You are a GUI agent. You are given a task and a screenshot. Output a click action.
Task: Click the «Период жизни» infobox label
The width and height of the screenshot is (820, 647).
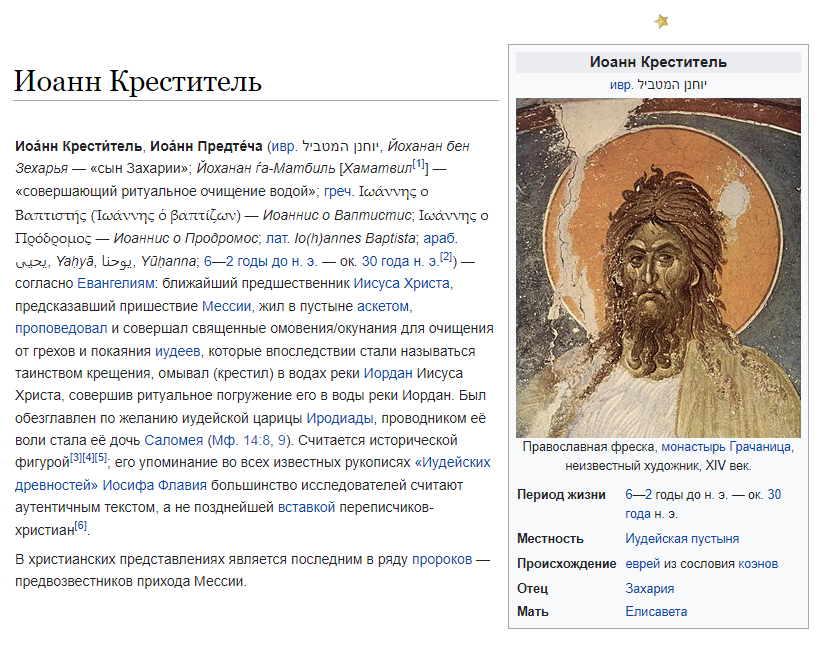561,495
